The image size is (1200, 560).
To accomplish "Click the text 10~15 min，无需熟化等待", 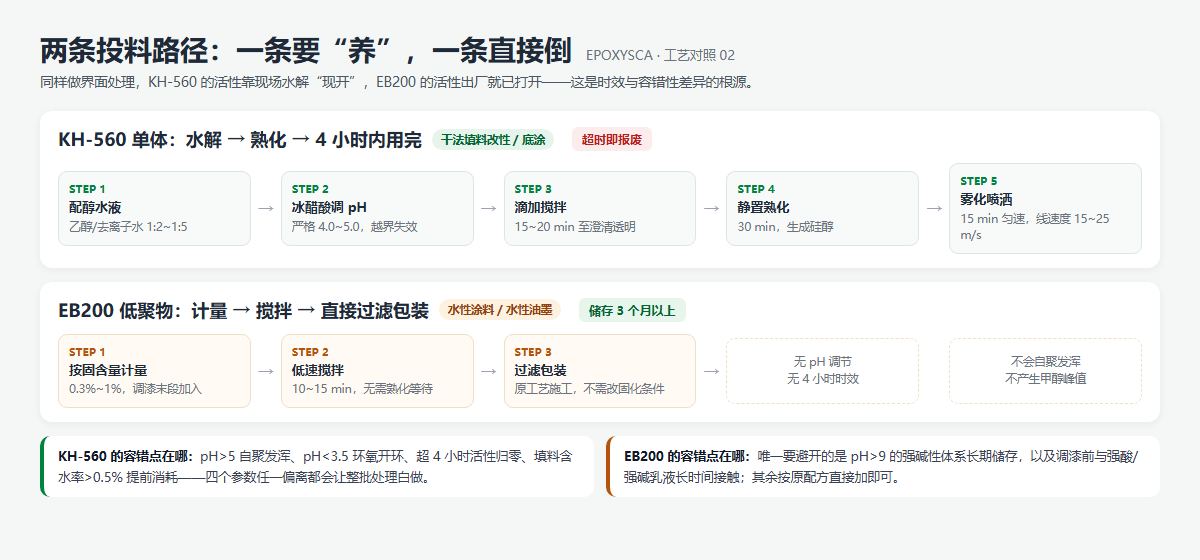I will 362,389.
